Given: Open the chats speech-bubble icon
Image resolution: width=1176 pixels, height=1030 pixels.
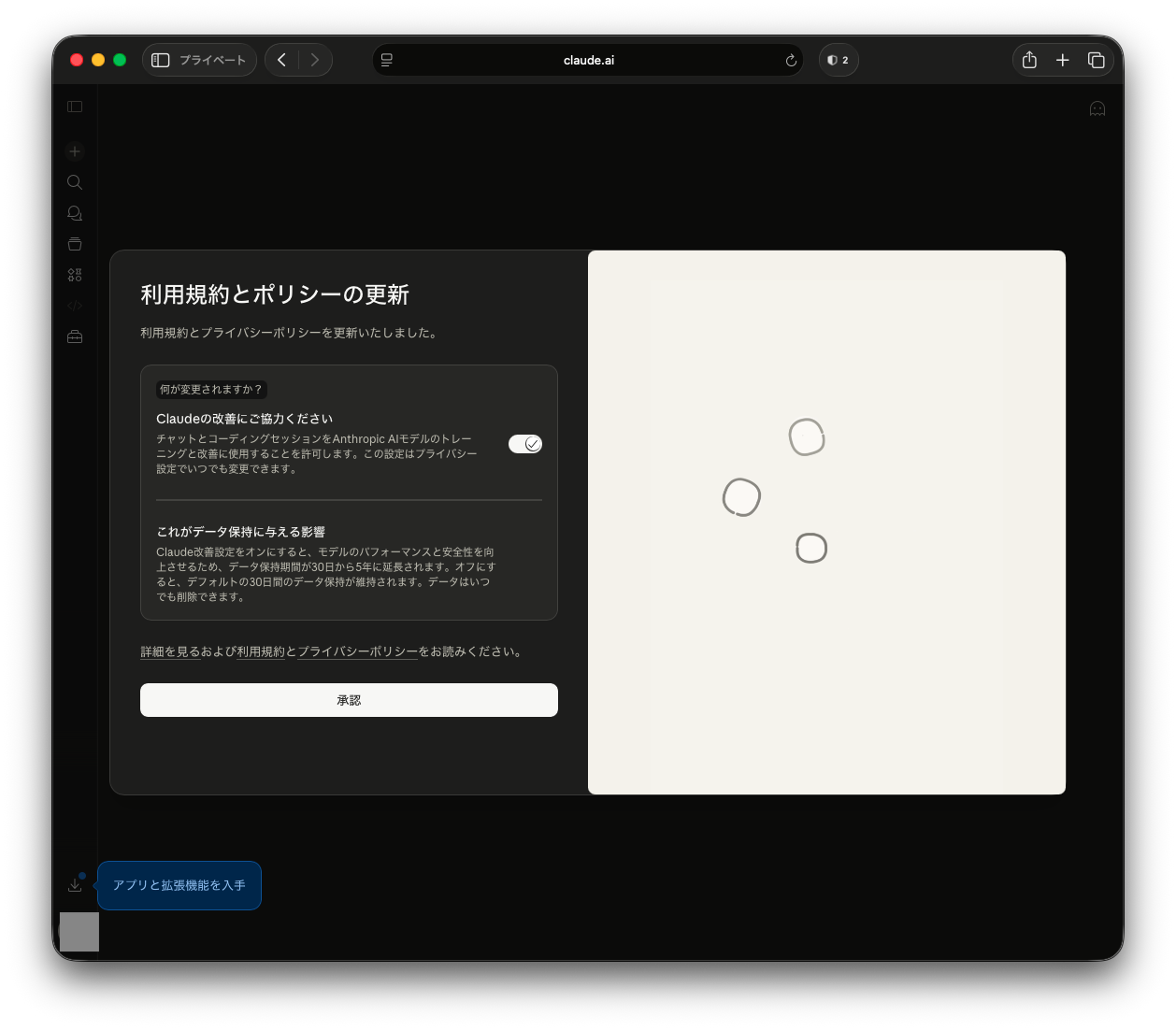Looking at the screenshot, I should click(x=74, y=213).
